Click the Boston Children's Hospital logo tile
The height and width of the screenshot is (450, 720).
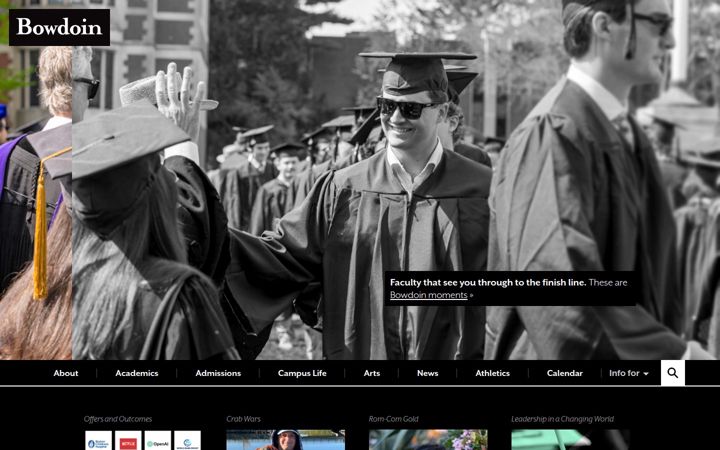point(98,440)
